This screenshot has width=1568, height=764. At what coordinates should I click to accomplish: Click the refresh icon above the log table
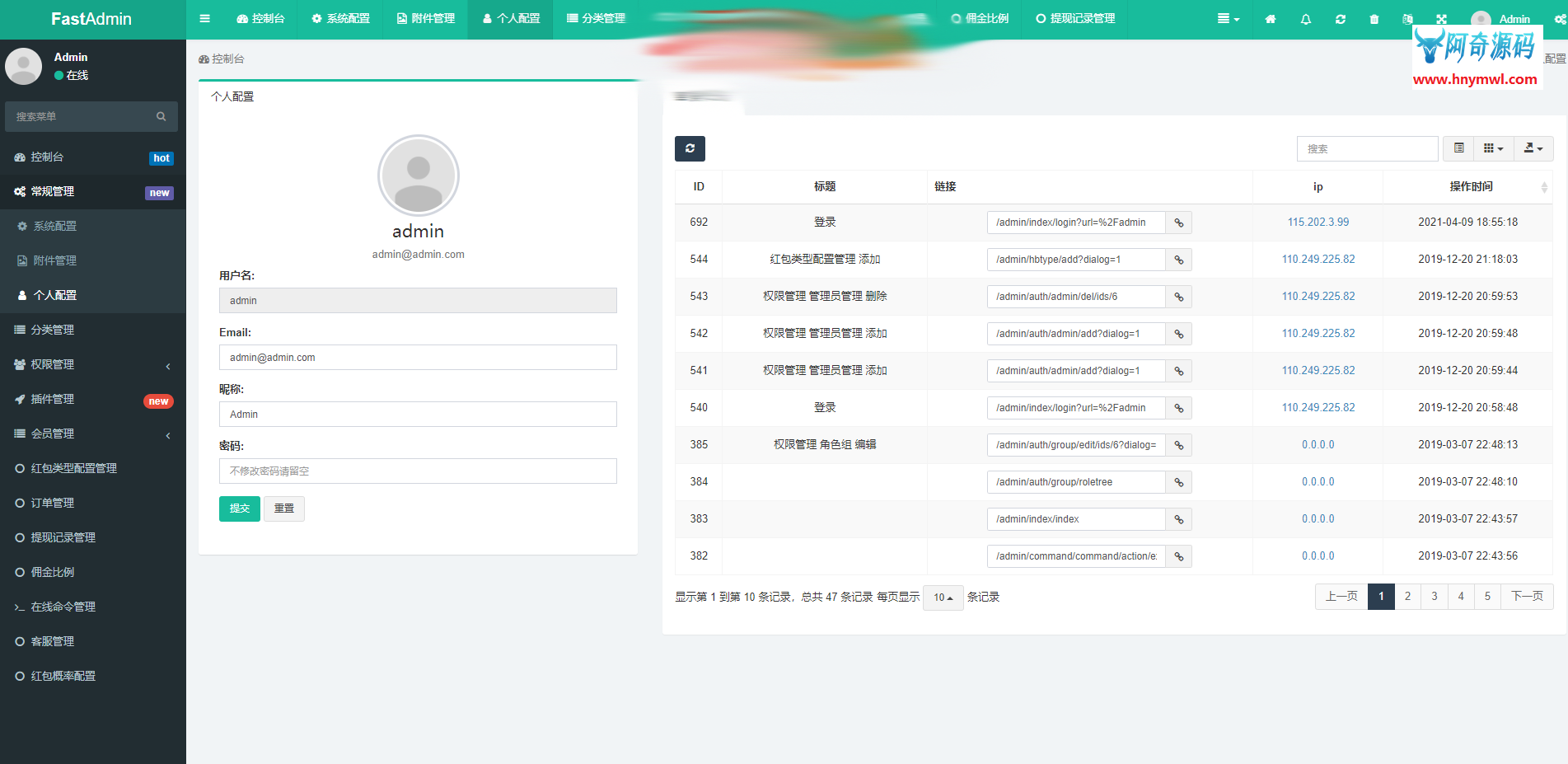click(690, 148)
